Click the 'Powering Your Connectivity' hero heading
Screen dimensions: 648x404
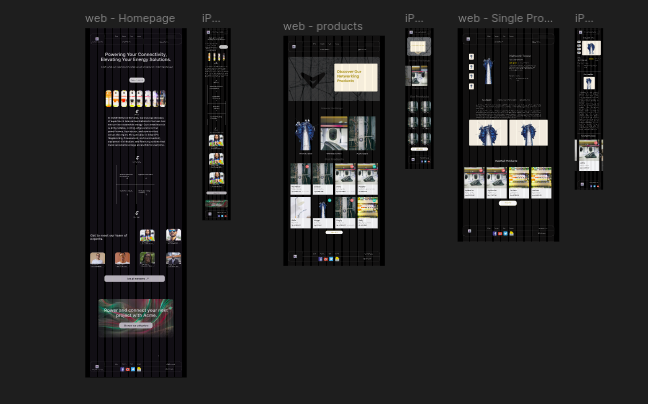(136, 57)
